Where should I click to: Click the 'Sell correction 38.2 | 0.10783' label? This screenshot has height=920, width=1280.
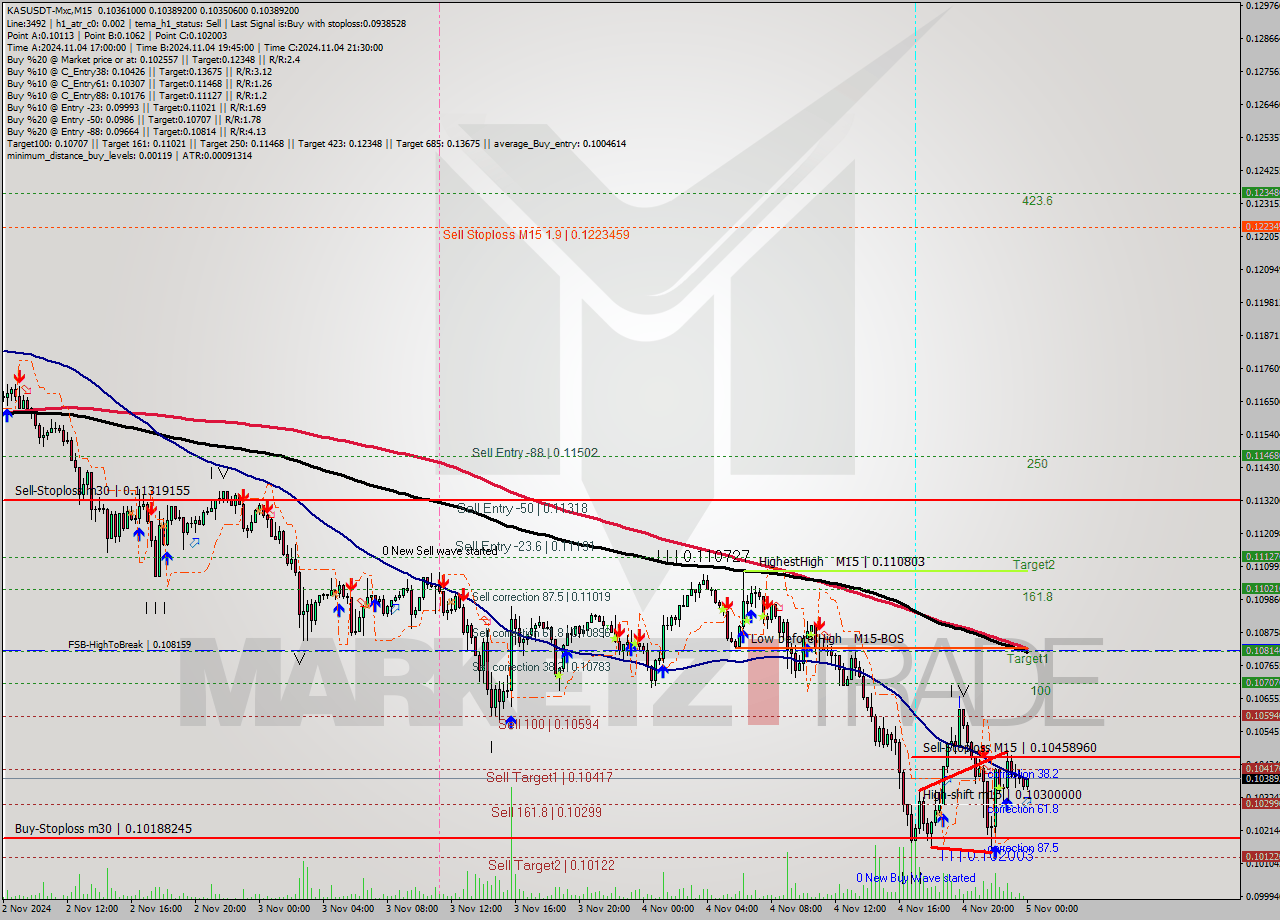[x=541, y=666]
